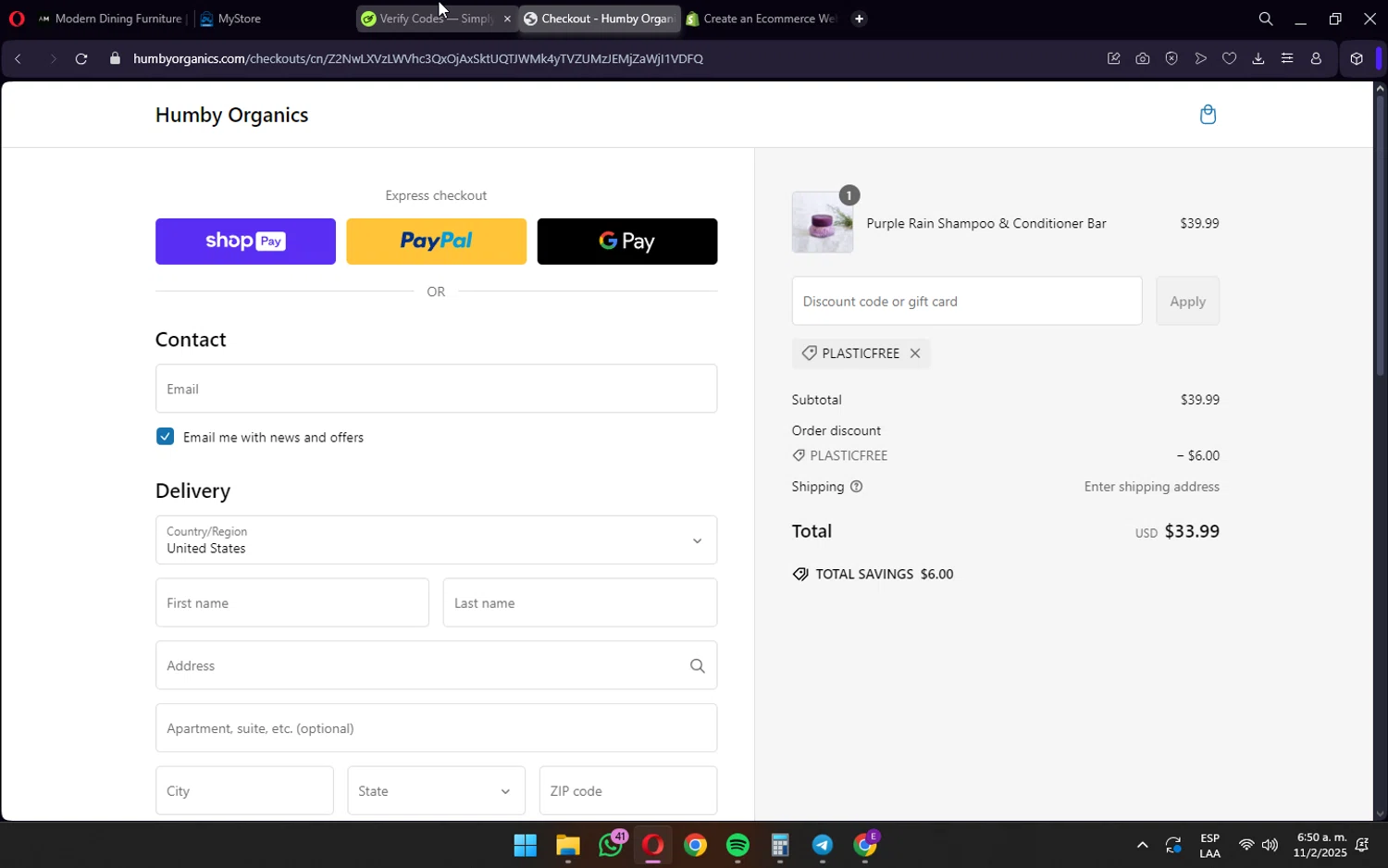Click the Windows Start button
1388x868 pixels.
point(525,846)
